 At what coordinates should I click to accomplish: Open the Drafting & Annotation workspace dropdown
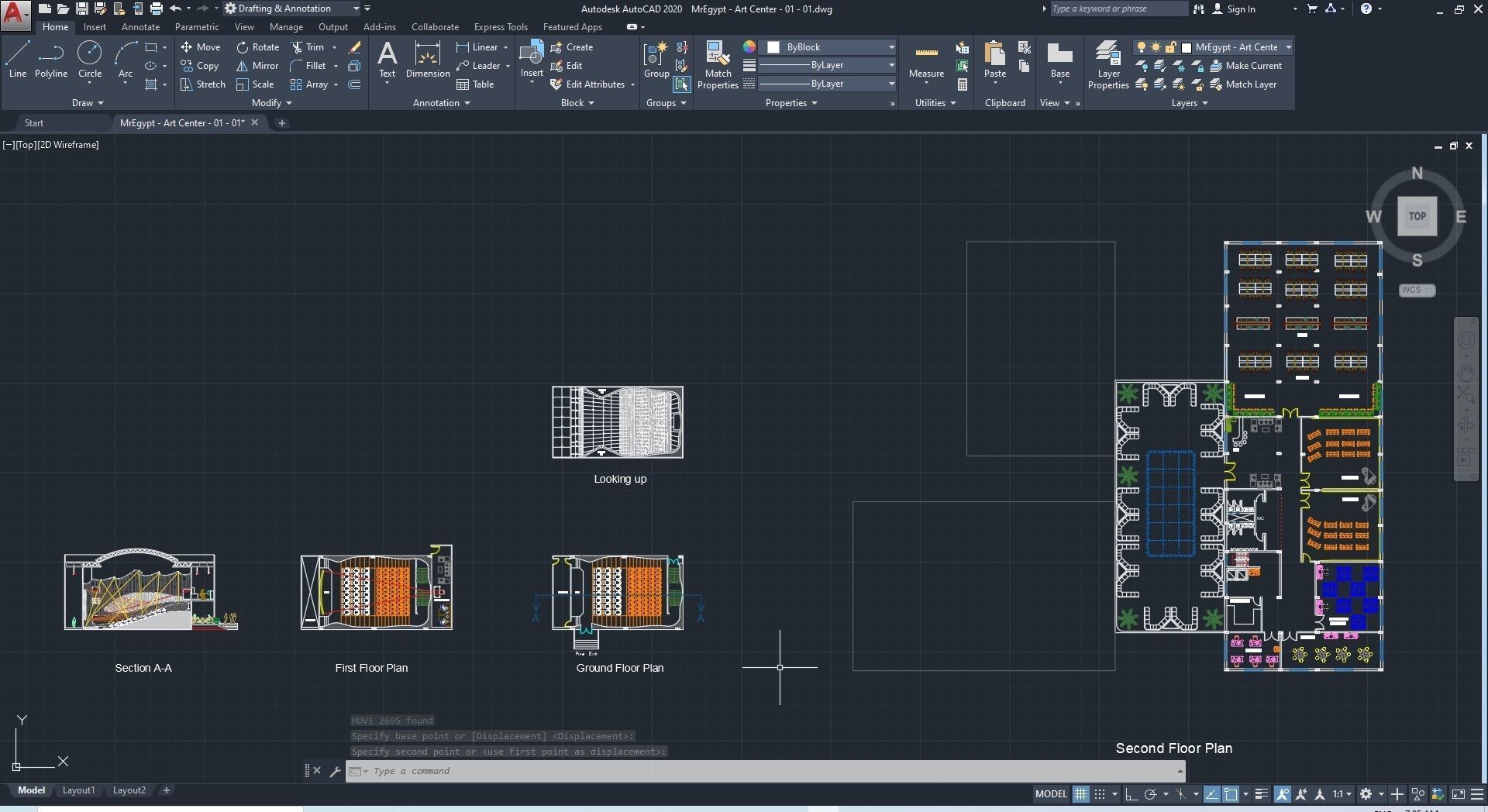292,9
